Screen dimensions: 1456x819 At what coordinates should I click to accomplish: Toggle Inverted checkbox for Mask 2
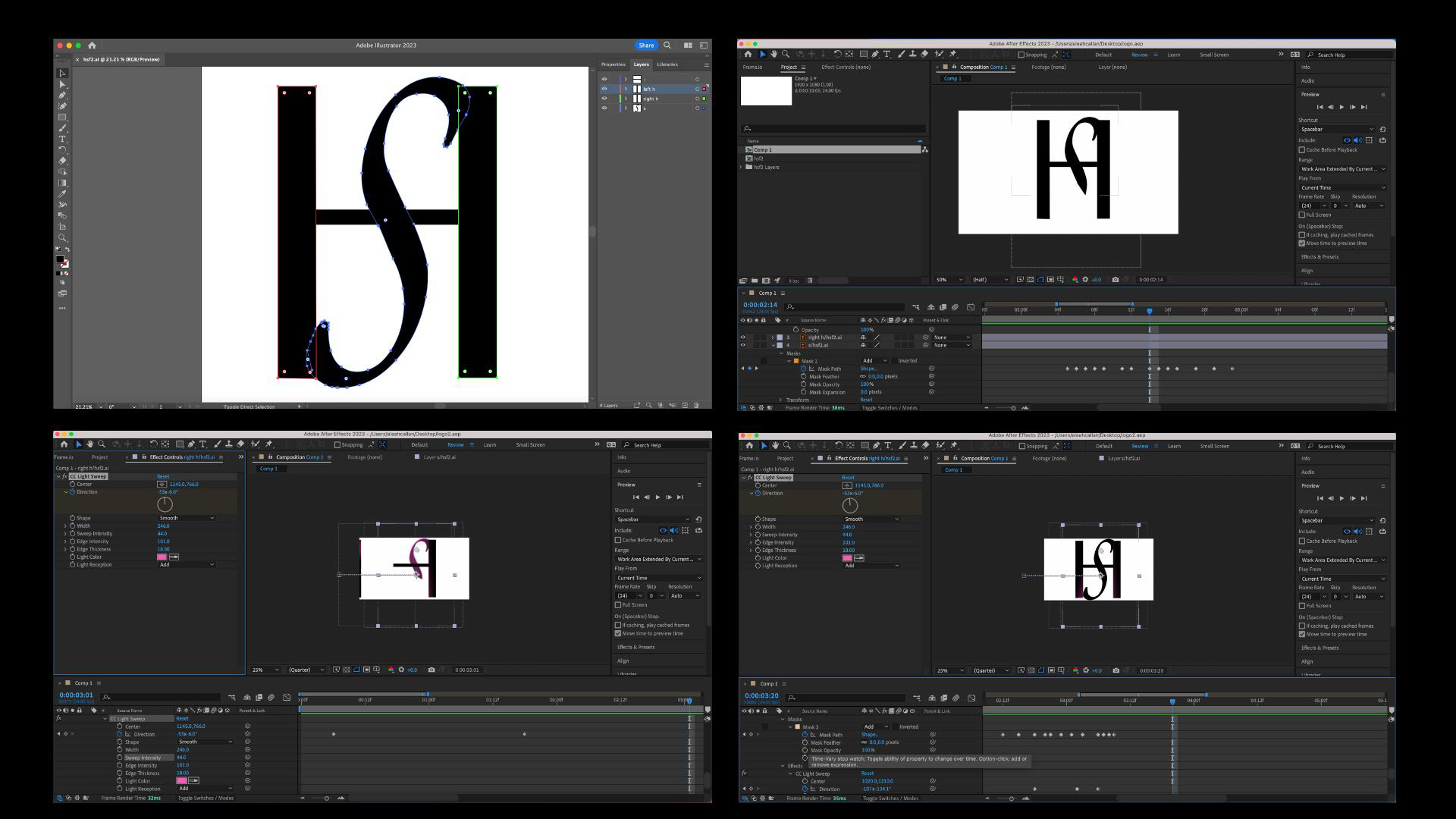pyautogui.click(x=896, y=726)
